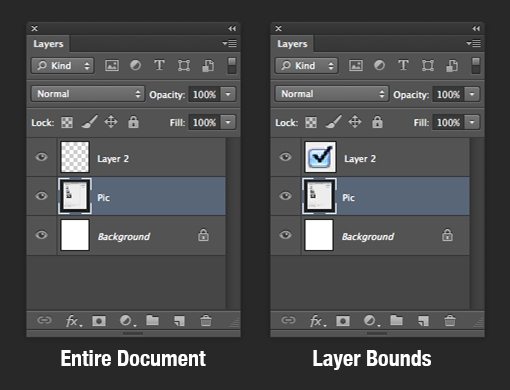Toggle Pic layer visibility in the right panel
The image size is (510, 390).
pyautogui.click(x=285, y=196)
